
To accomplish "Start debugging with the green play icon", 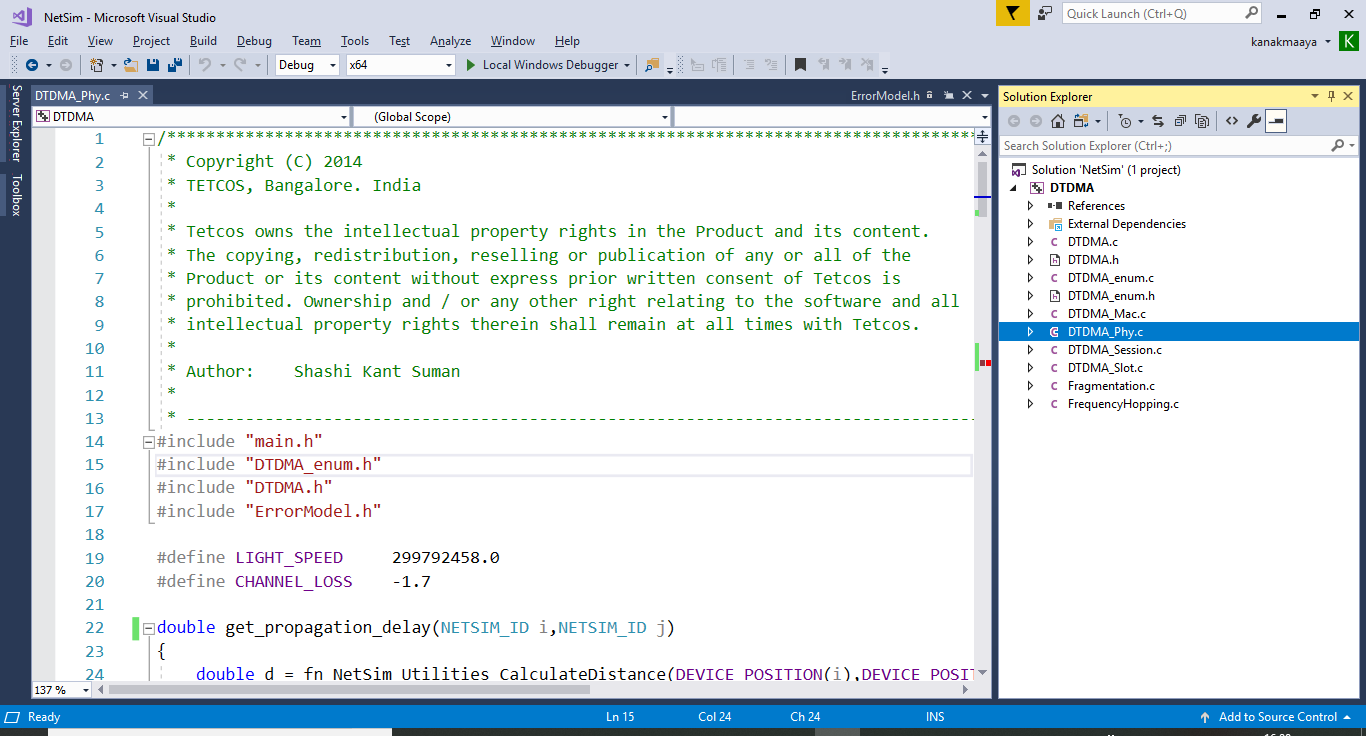I will tap(471, 65).
